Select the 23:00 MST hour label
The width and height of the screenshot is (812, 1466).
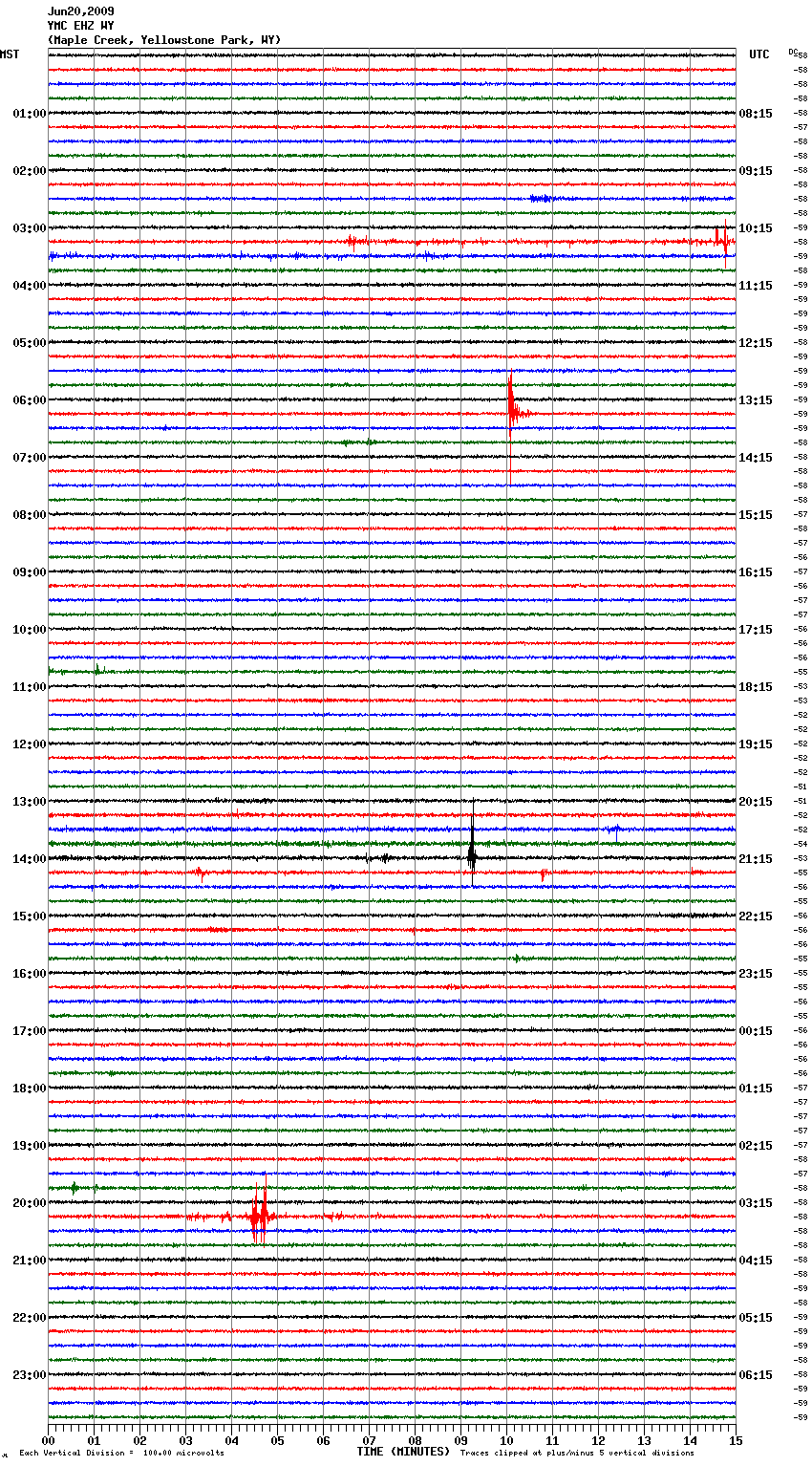click(x=29, y=1375)
